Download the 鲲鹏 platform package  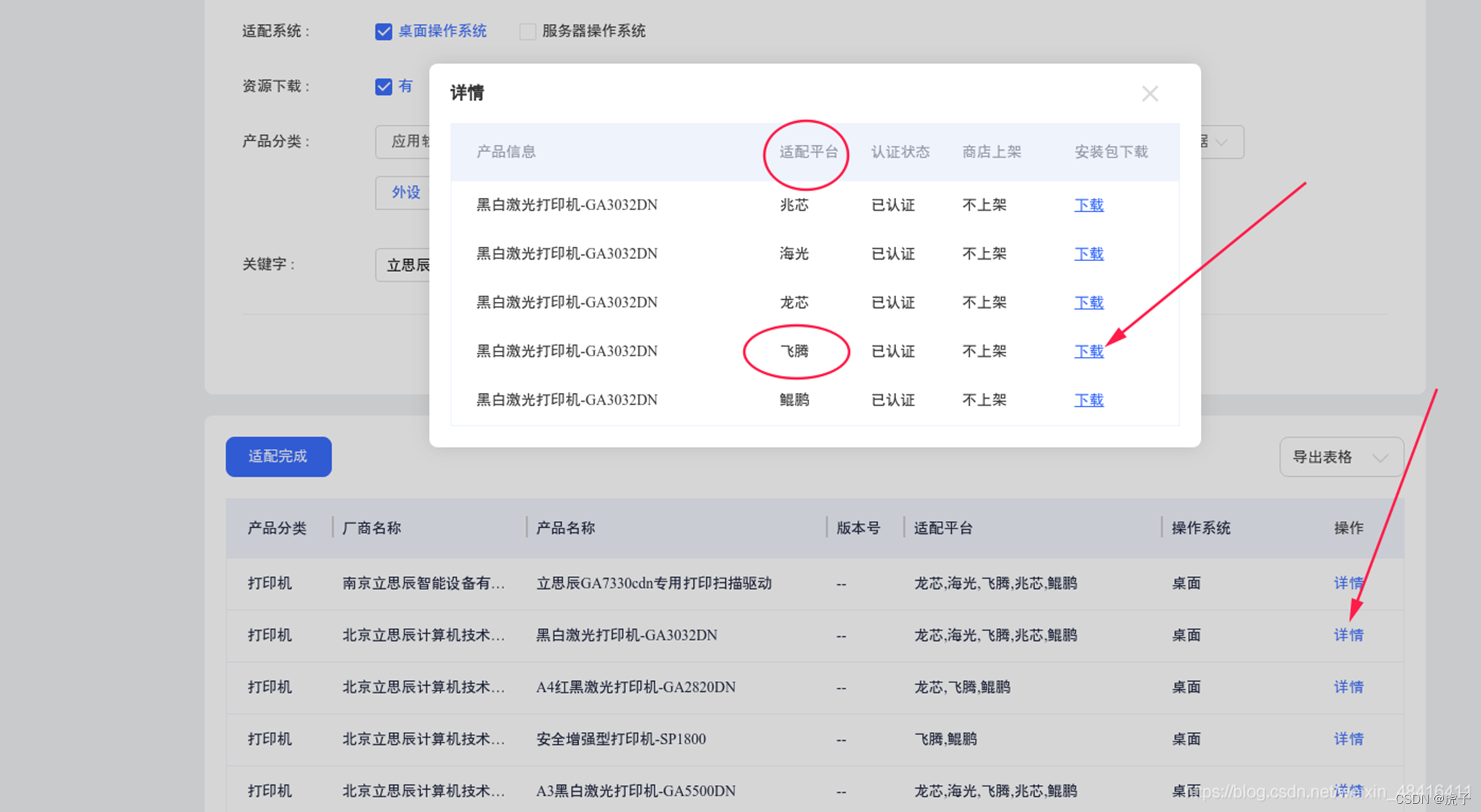tap(1088, 400)
